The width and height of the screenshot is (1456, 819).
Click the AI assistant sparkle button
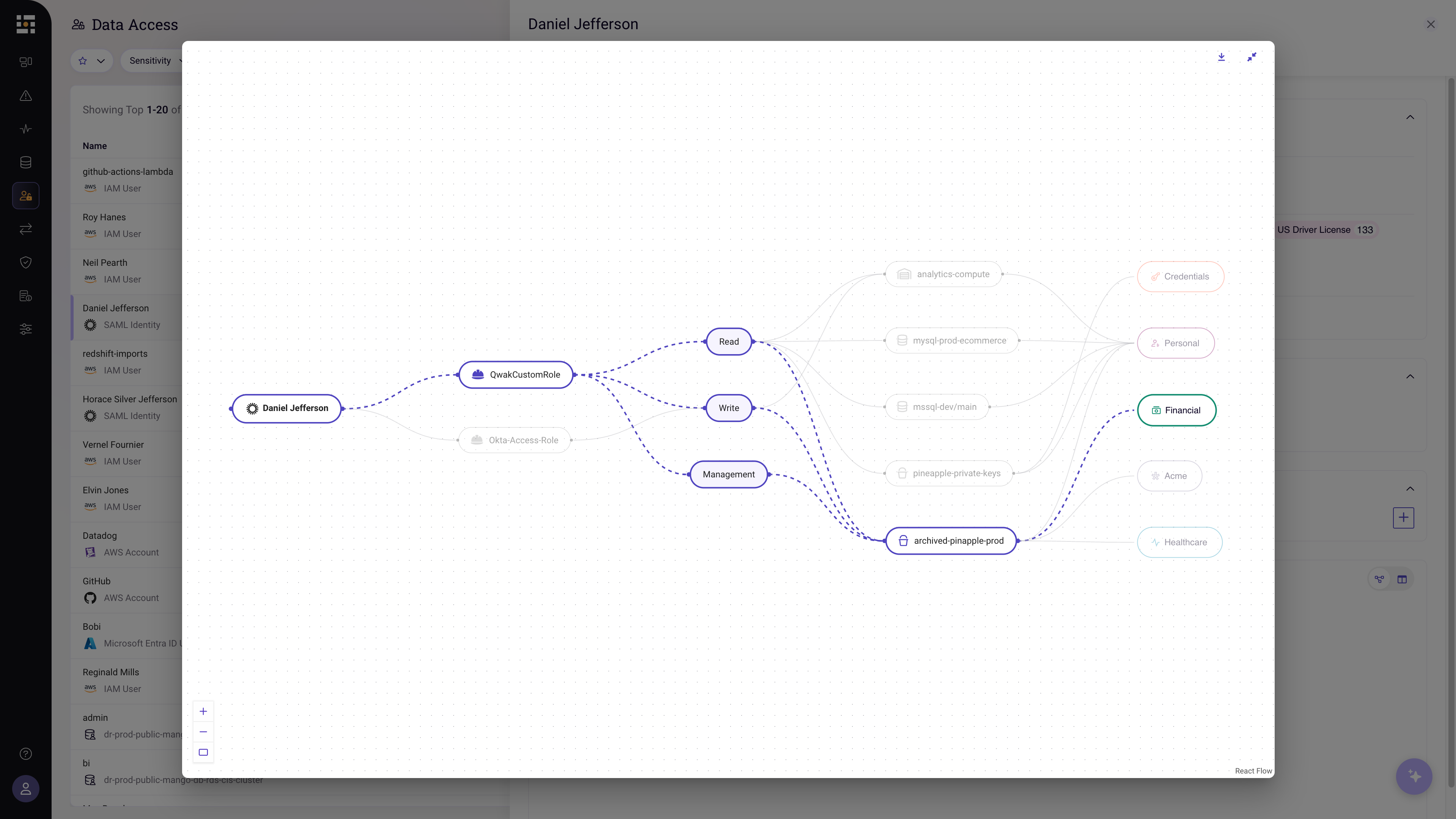pos(1414,776)
